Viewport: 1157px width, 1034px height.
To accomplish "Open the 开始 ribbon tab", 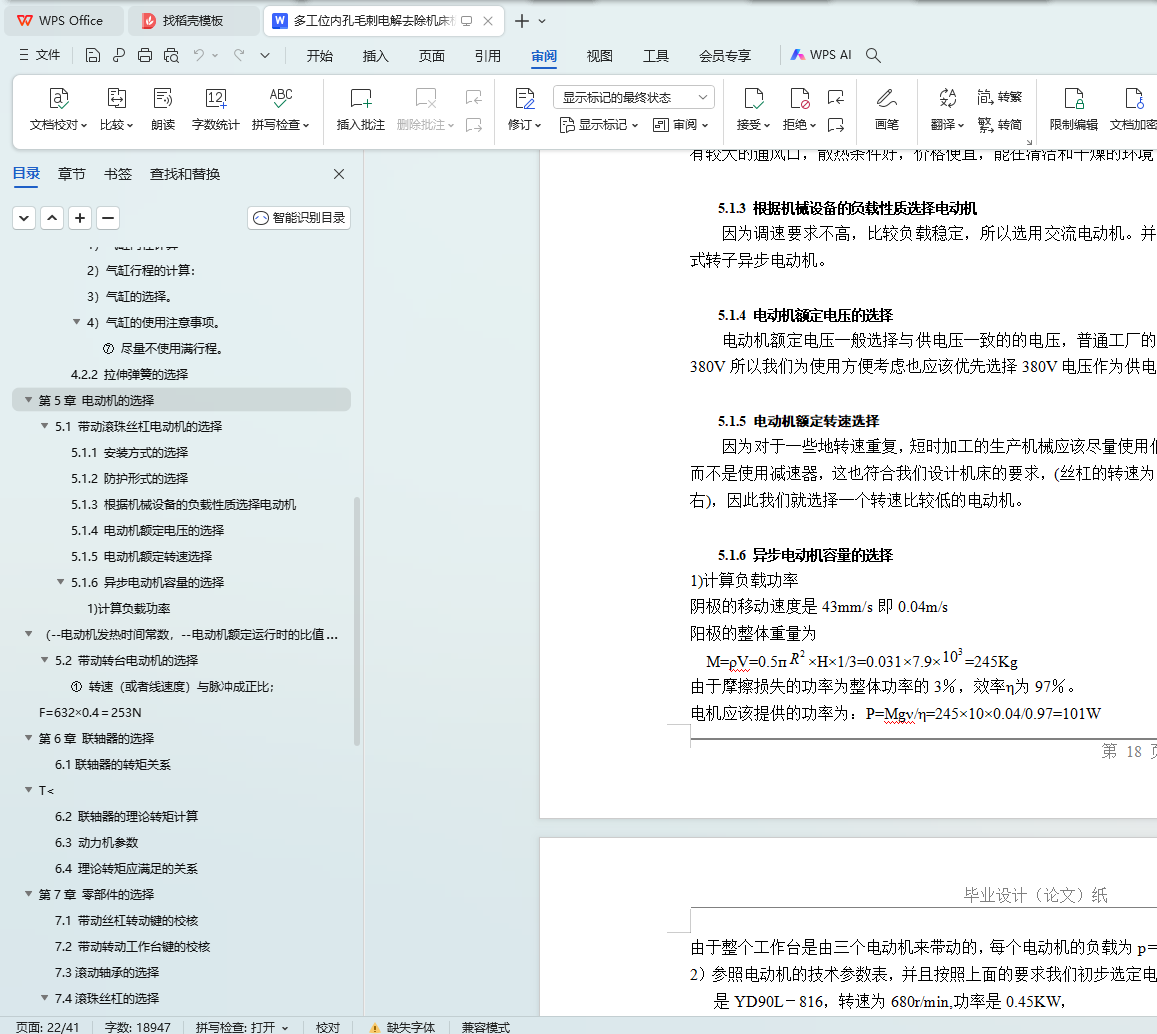I will point(320,55).
